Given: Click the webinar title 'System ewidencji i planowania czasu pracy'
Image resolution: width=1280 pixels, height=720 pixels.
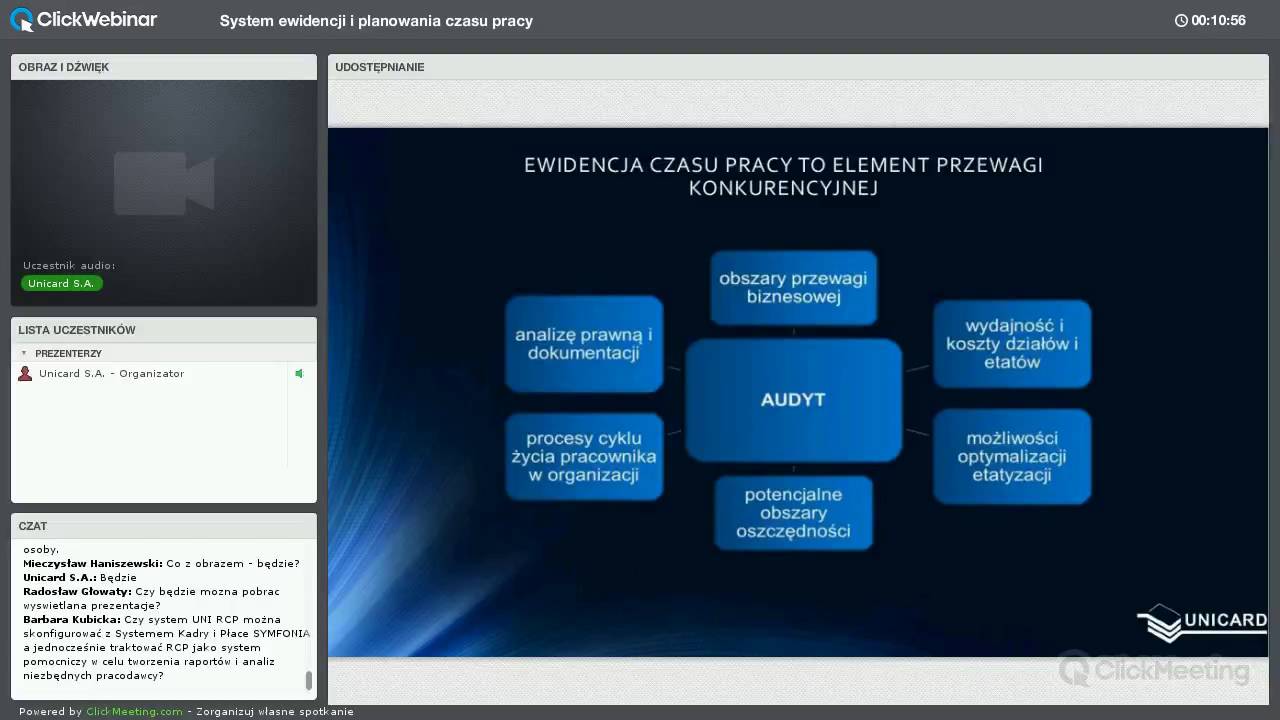Looking at the screenshot, I should pyautogui.click(x=376, y=20).
